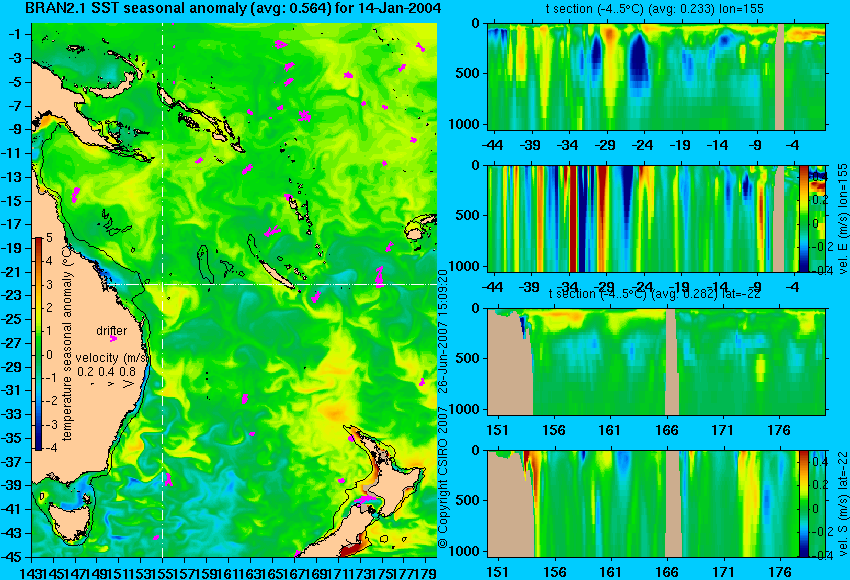Image resolution: width=850 pixels, height=580 pixels.
Task: Click the '176' longitude tick under the bottom velocity panel
Action: [780, 572]
